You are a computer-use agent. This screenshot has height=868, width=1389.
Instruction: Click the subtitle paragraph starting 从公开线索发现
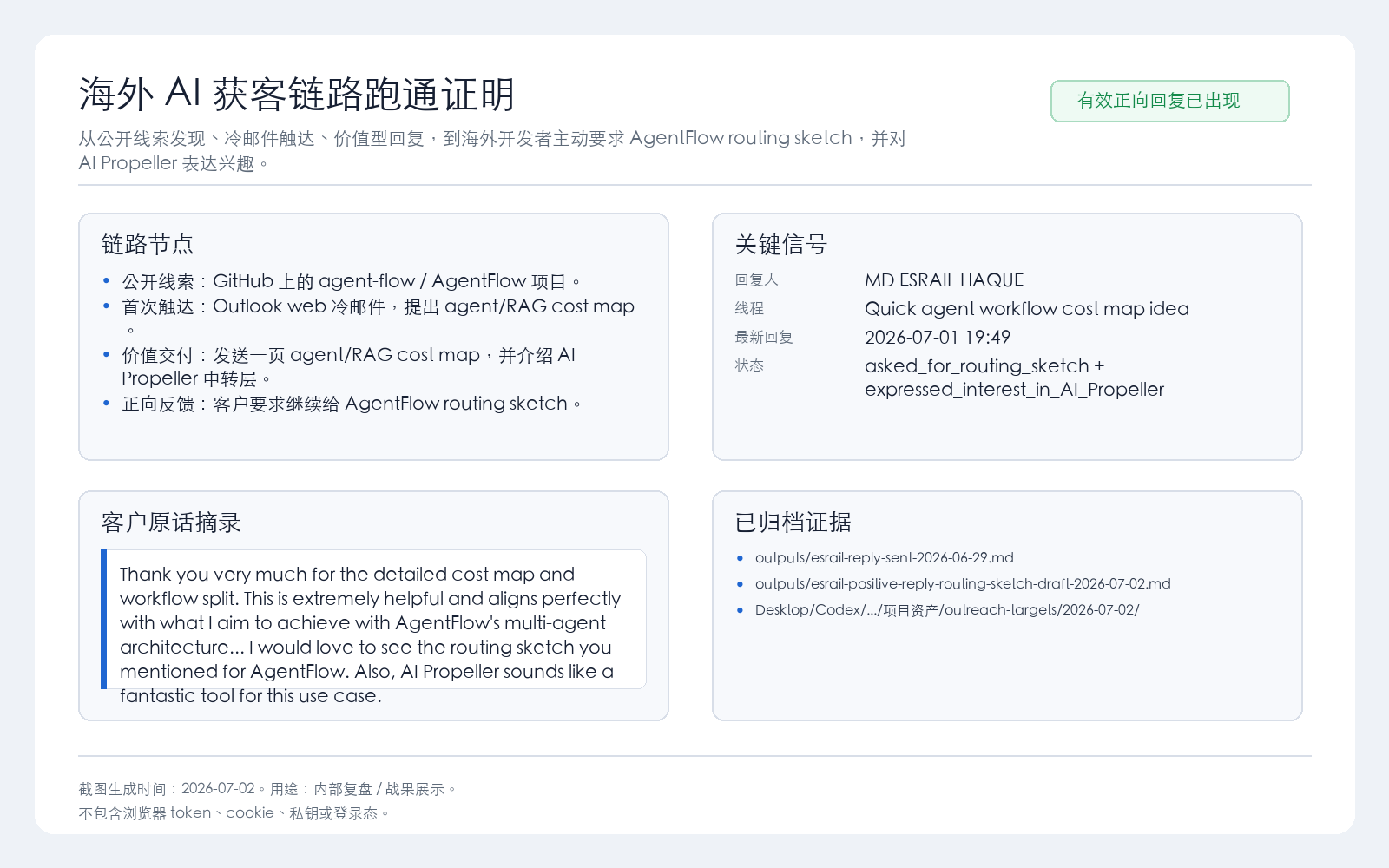[492, 150]
